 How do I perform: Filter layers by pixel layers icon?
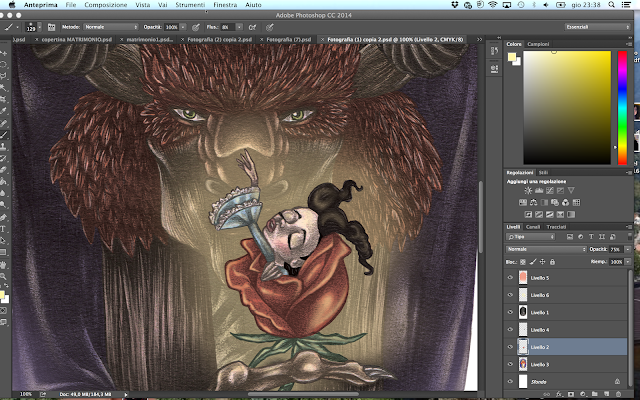[x=570, y=237]
